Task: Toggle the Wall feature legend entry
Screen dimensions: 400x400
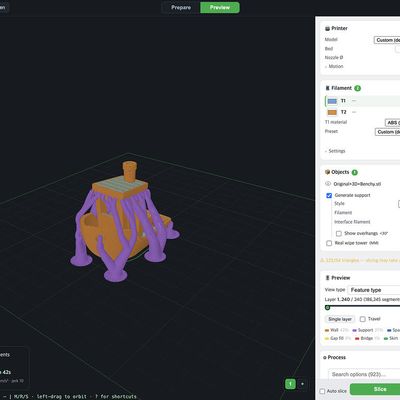Action: (x=337, y=330)
